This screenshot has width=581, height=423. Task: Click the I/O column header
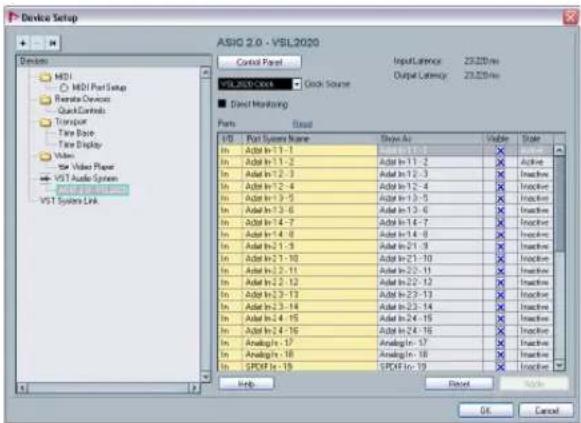230,139
